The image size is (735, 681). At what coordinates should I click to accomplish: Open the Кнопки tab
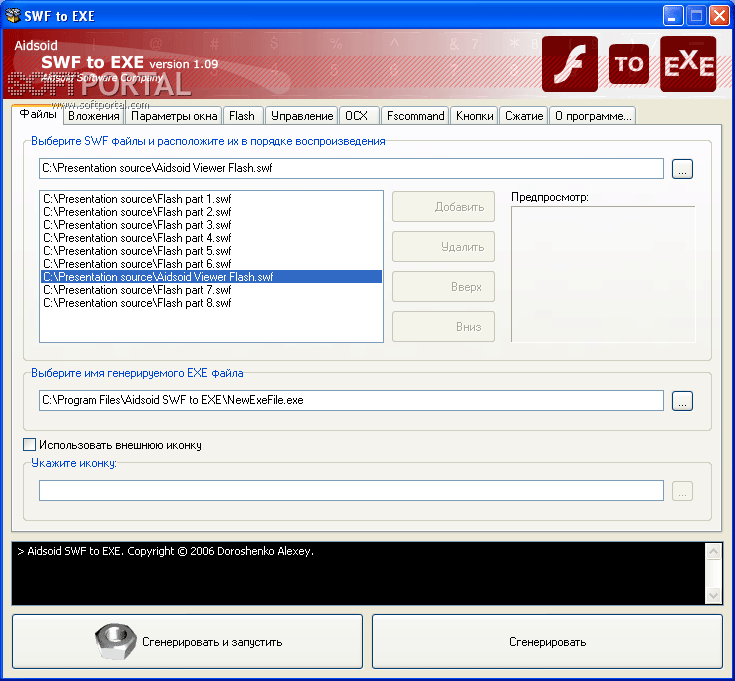(474, 116)
